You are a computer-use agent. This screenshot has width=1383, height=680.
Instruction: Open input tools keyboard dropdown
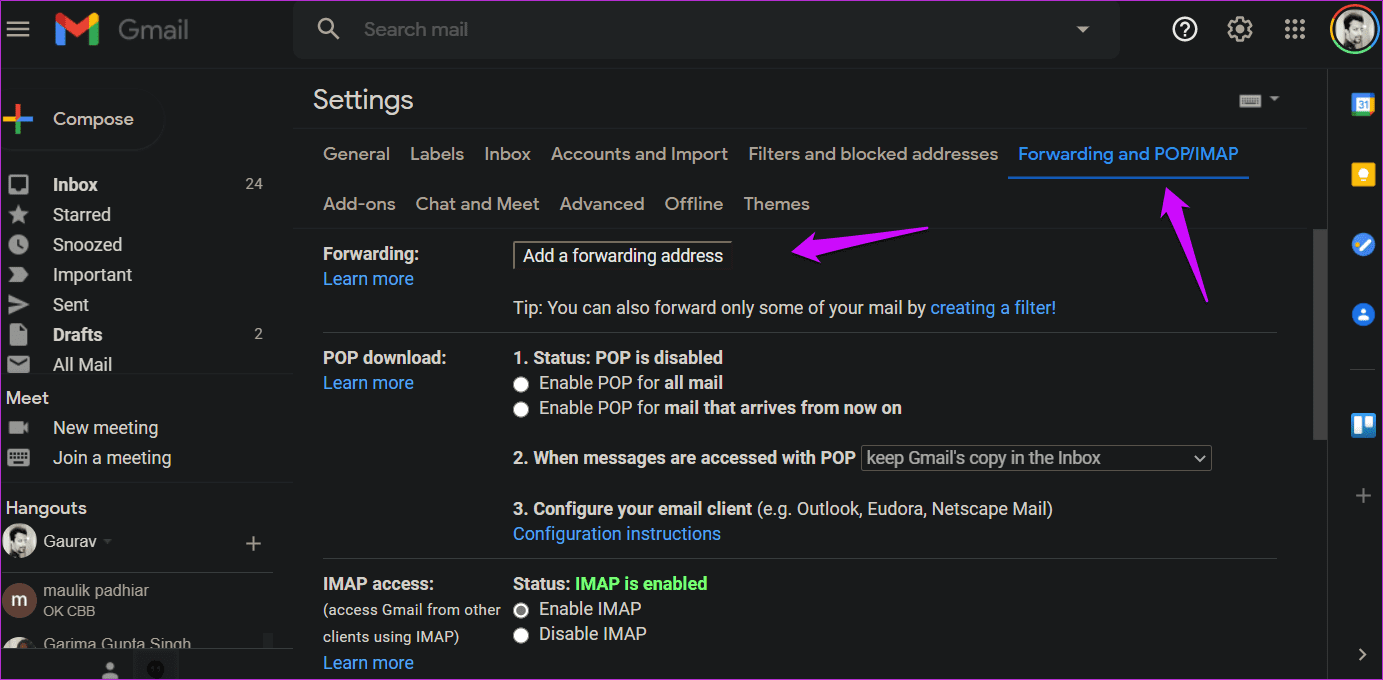1259,100
